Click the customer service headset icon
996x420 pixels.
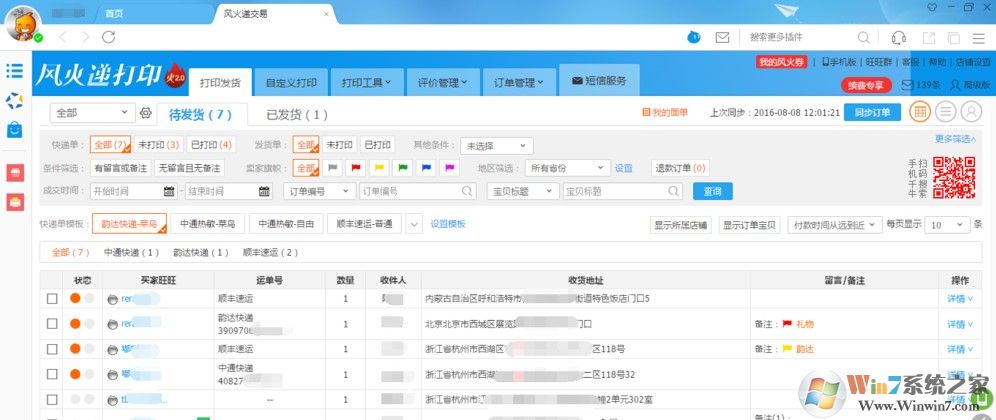point(898,37)
